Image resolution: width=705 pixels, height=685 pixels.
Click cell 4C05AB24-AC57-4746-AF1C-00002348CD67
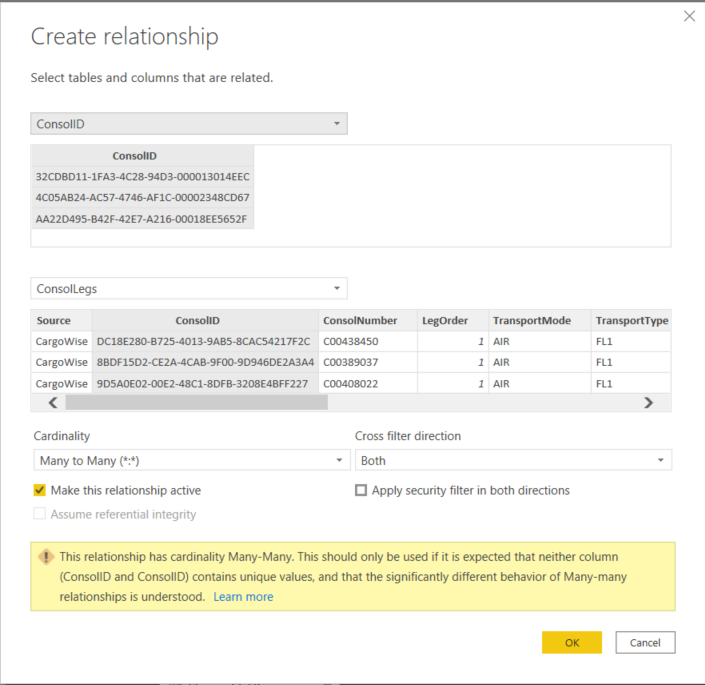click(x=143, y=197)
